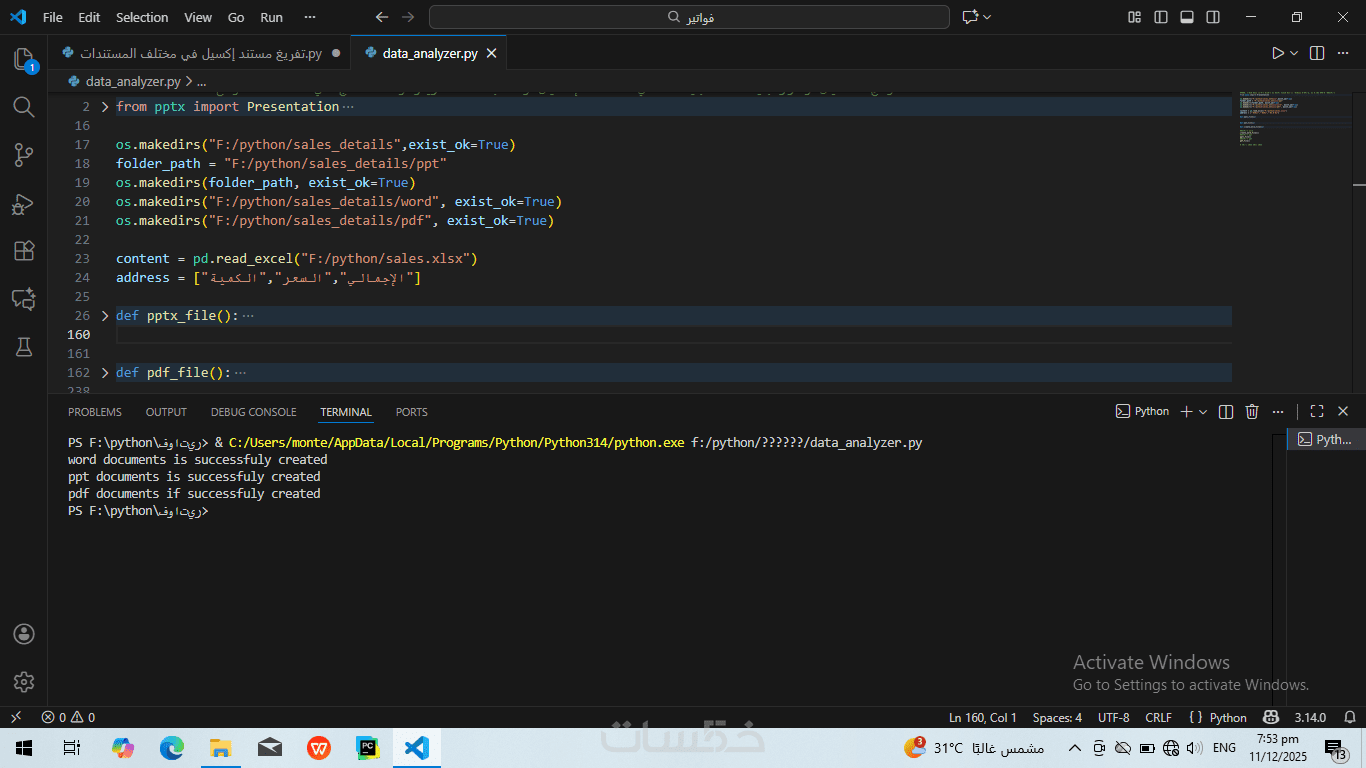Open the Source Control view

[24, 155]
